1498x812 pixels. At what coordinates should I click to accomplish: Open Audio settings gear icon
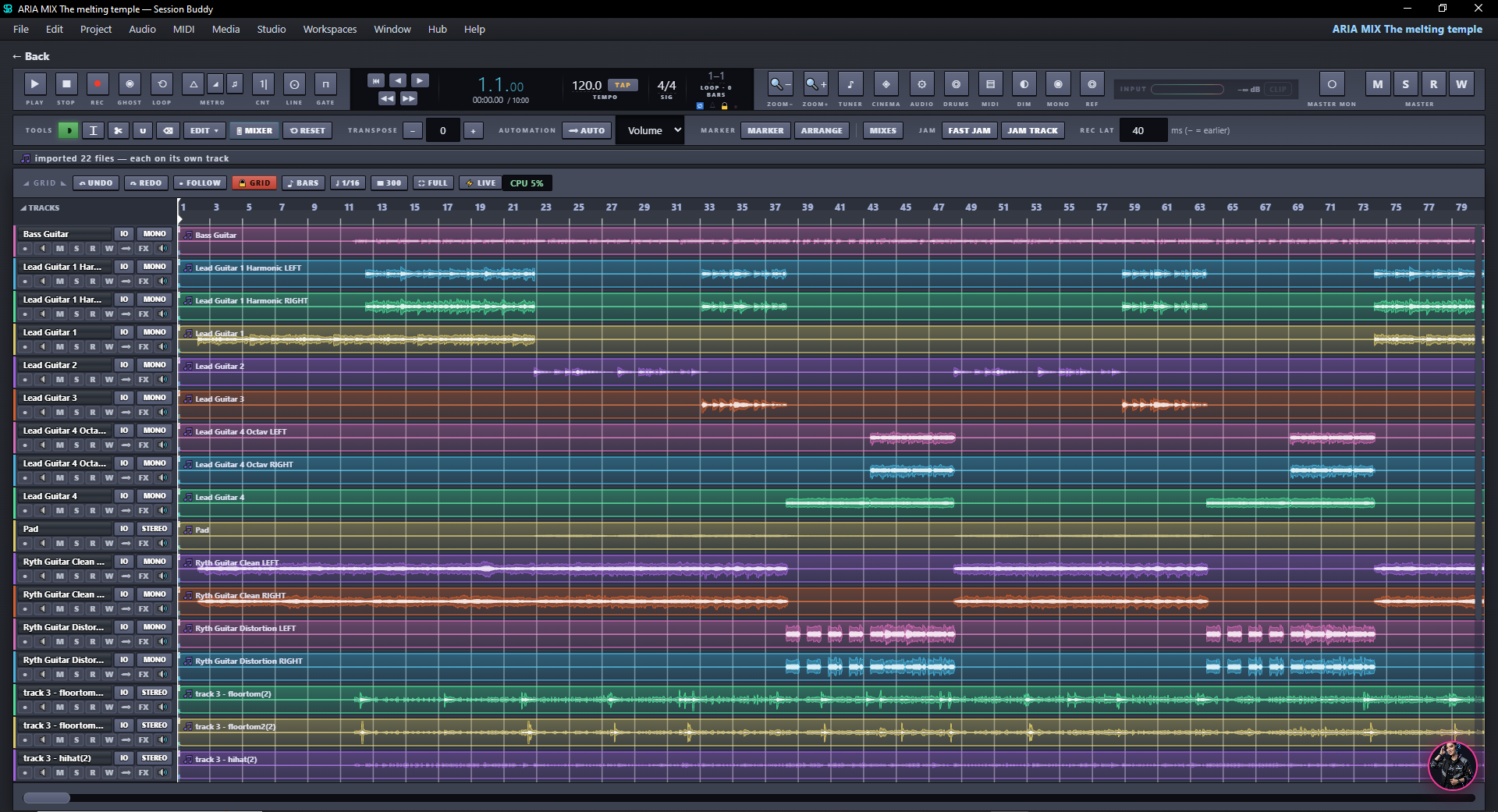click(x=921, y=83)
